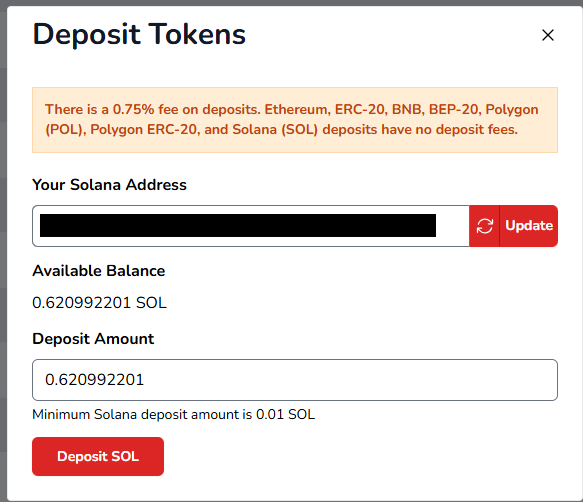Click the 0.620992201 SOL balance value
Image resolution: width=583 pixels, height=502 pixels.
99,303
